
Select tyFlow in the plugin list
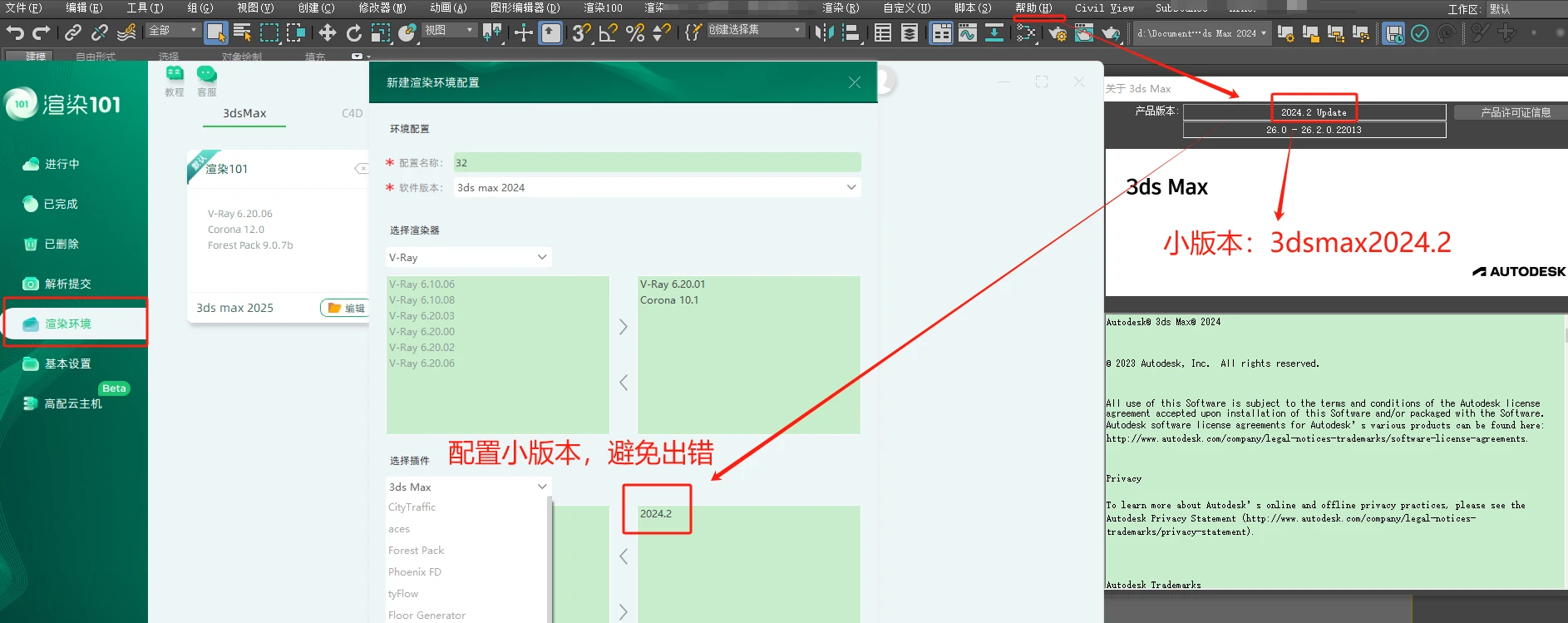[403, 593]
